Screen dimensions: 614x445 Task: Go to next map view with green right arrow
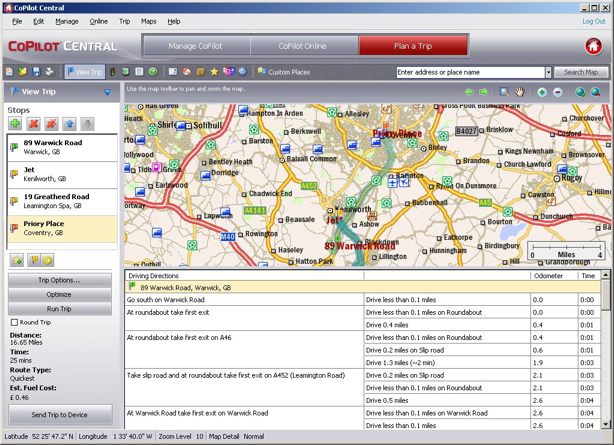(x=484, y=92)
